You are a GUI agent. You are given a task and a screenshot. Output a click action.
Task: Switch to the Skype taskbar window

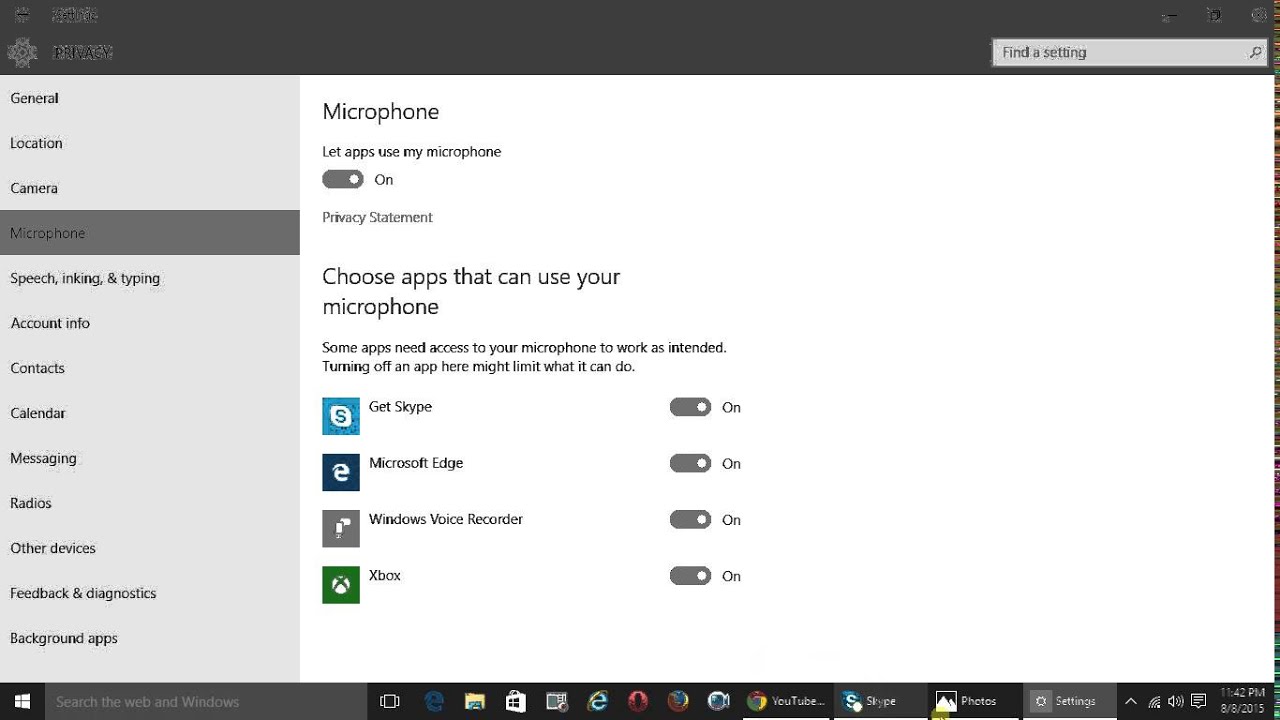pyautogui.click(x=878, y=701)
